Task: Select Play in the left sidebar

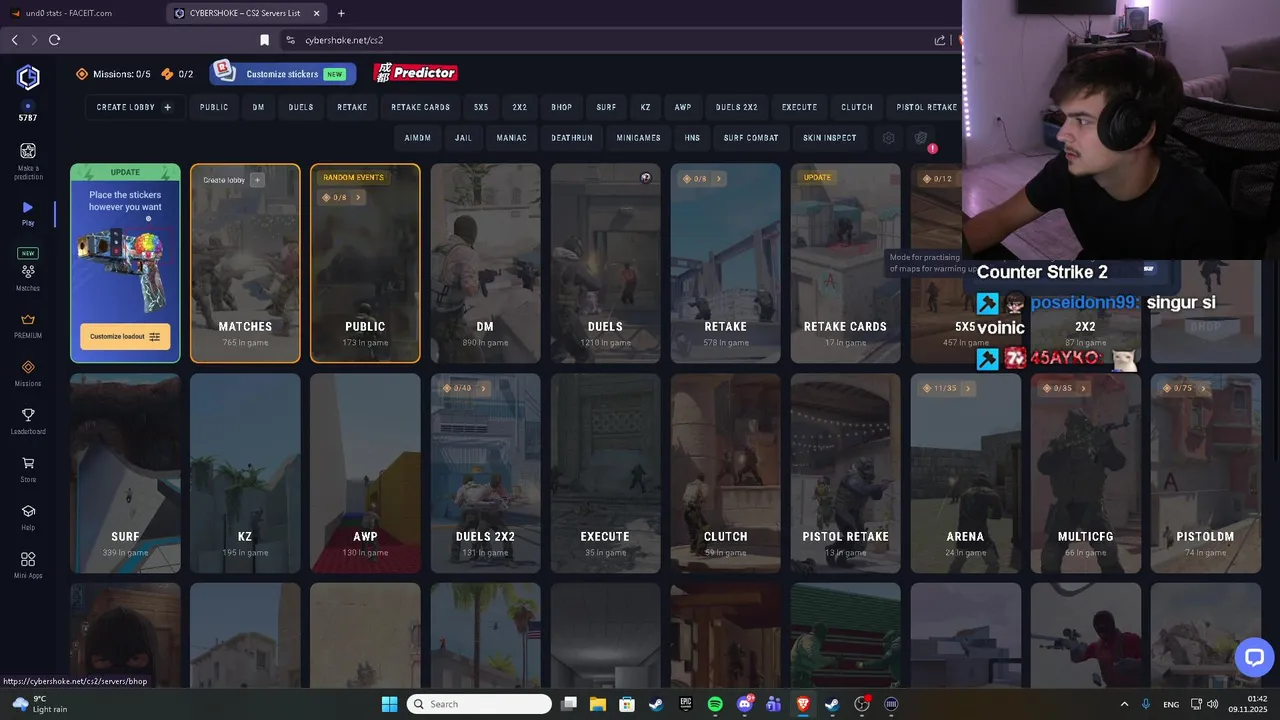Action: [28, 213]
